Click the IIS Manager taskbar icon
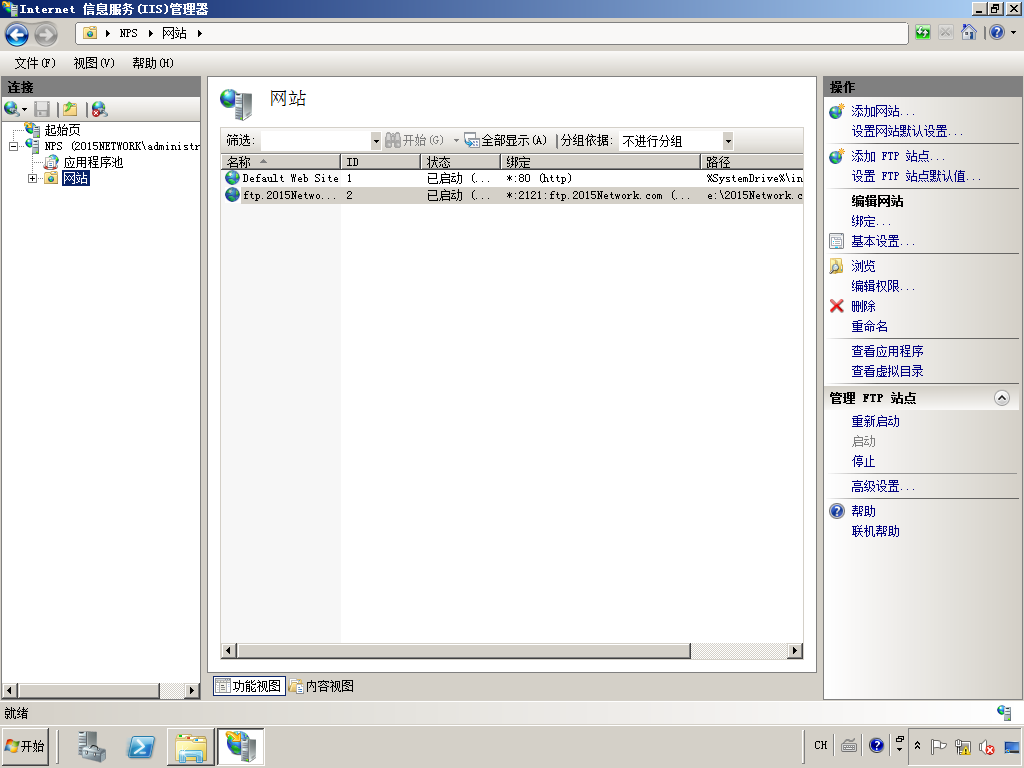1024x768 pixels. point(240,746)
